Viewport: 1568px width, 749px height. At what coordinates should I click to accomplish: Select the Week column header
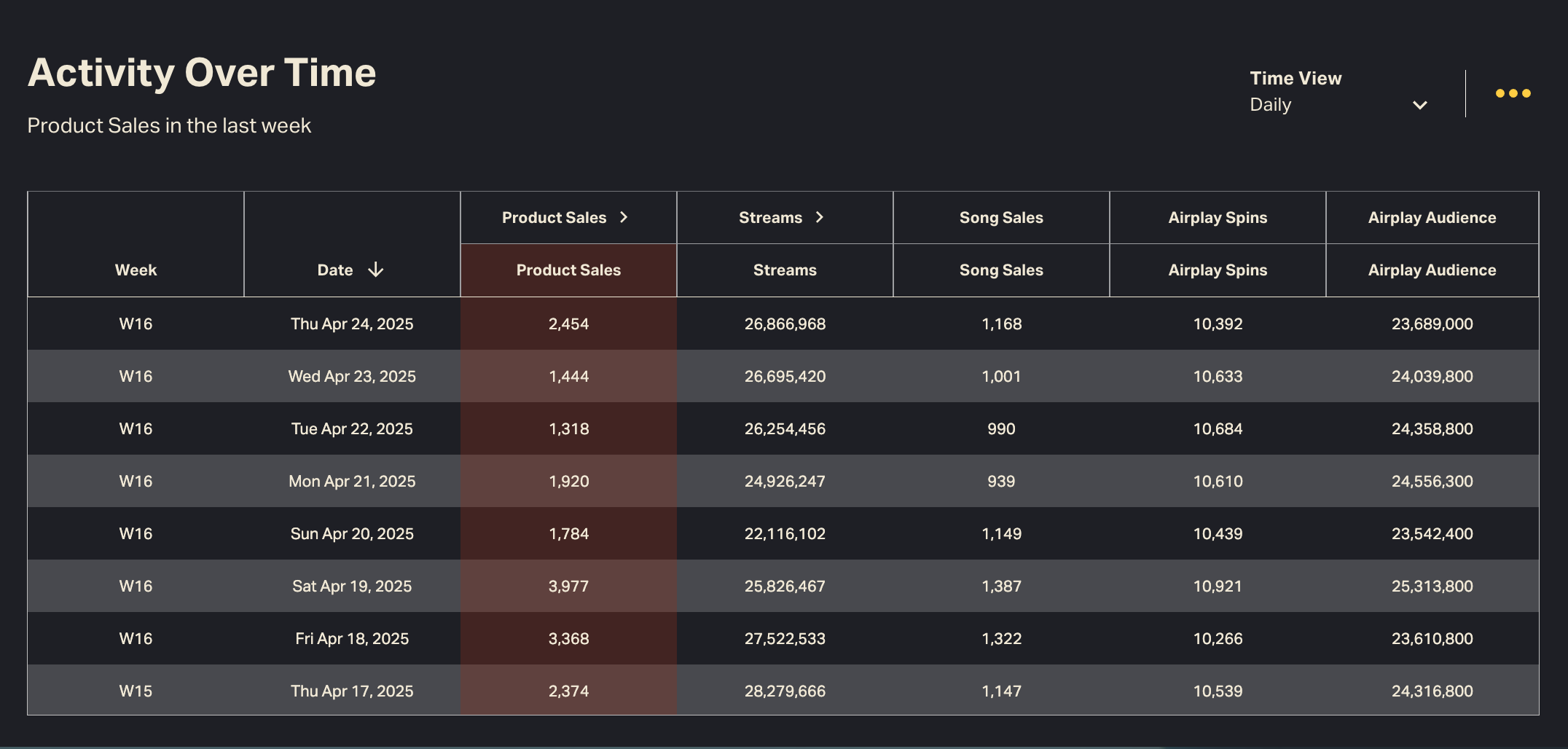pyautogui.click(x=136, y=270)
